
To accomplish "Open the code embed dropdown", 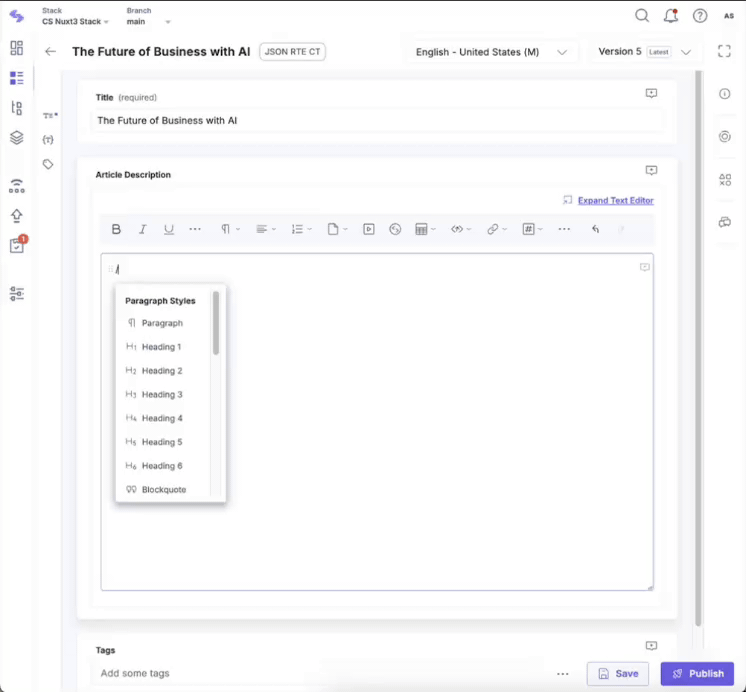I will [461, 229].
